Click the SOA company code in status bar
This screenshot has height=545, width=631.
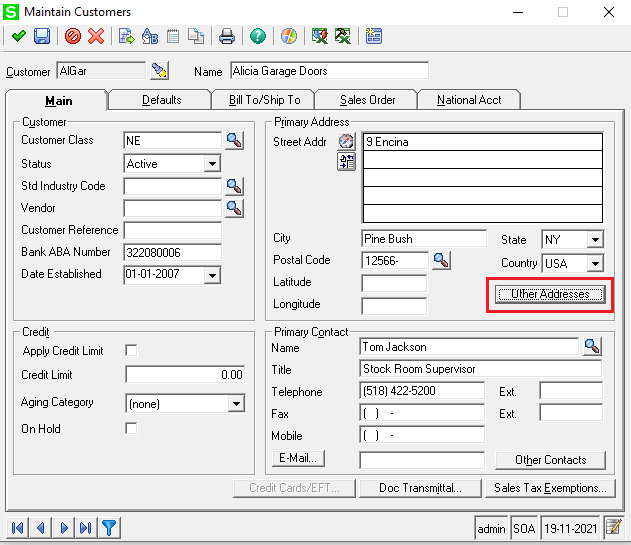pos(524,528)
